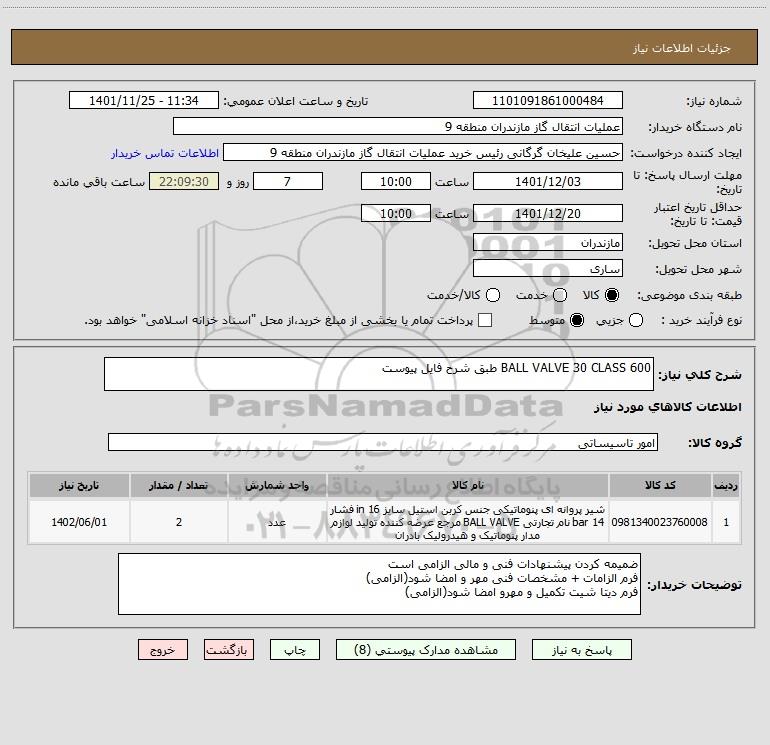Click the جزئیات اطلاعات نیاز header title
Image resolution: width=770 pixels, height=745 pixels.
click(x=682, y=48)
